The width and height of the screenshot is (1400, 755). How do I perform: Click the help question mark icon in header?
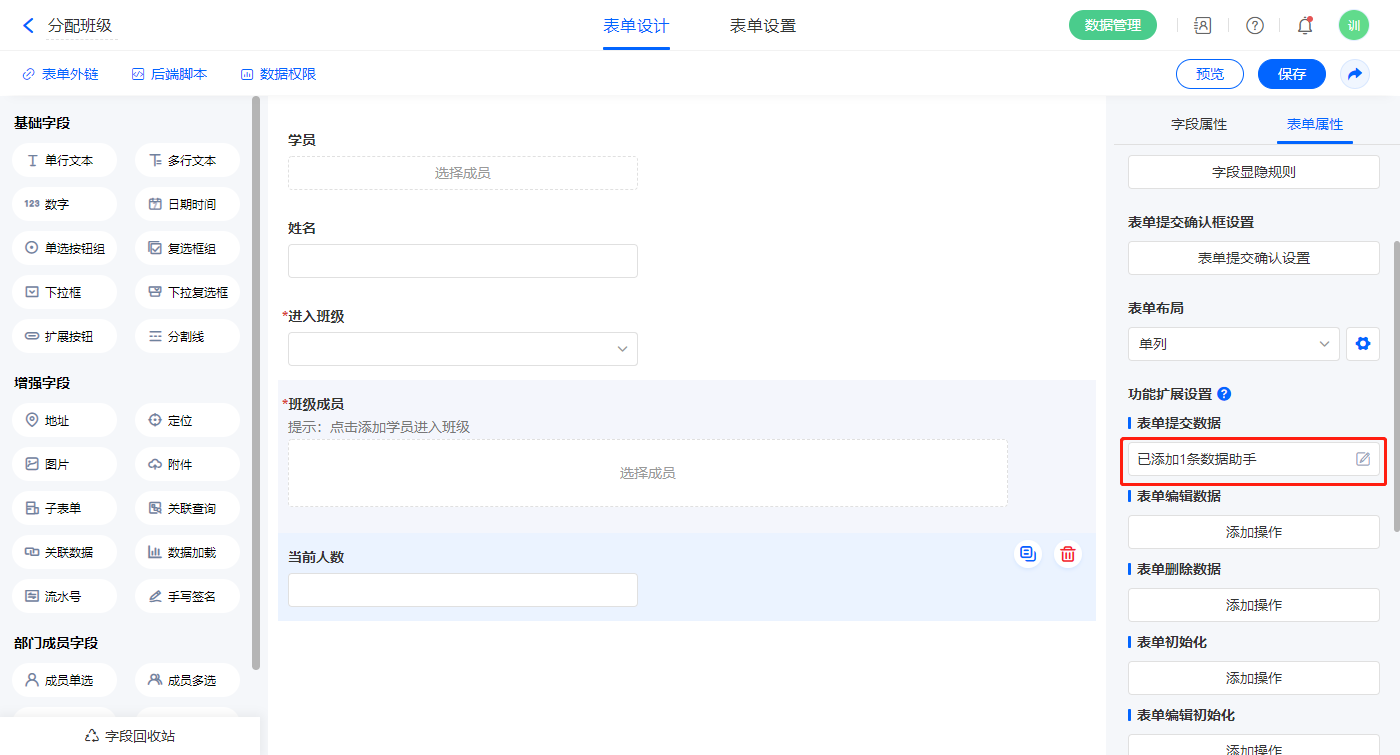1254,26
